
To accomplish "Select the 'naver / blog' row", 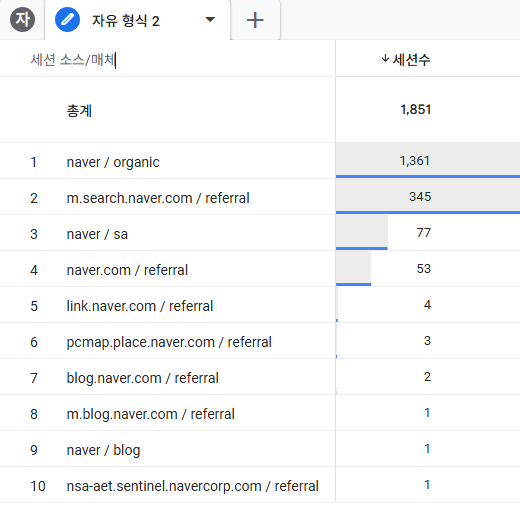I will (103, 450).
